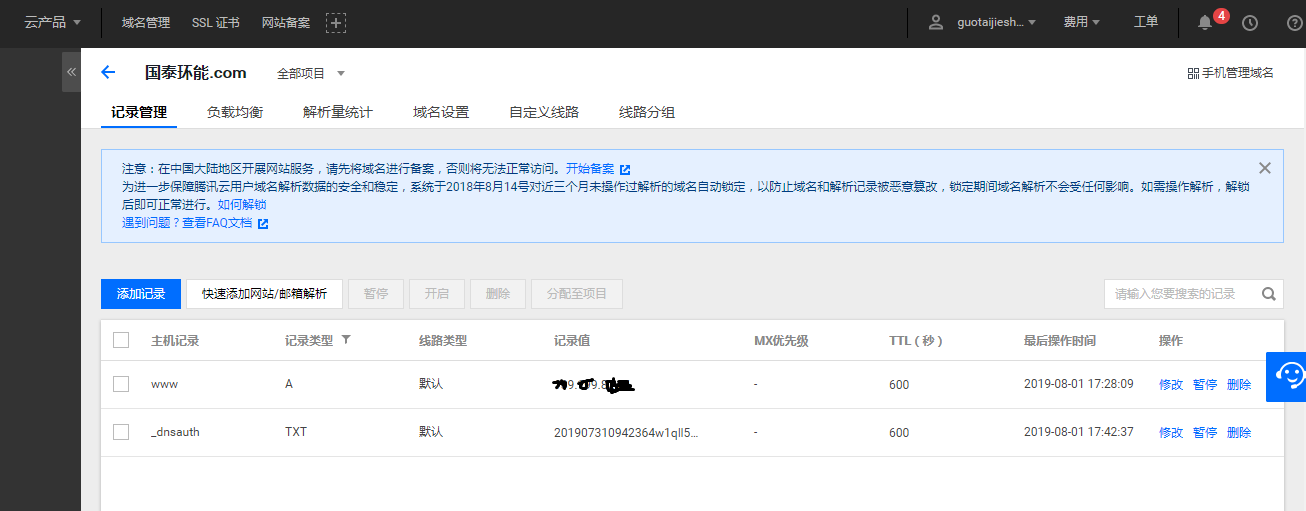Click the www host record cell

pyautogui.click(x=164, y=384)
